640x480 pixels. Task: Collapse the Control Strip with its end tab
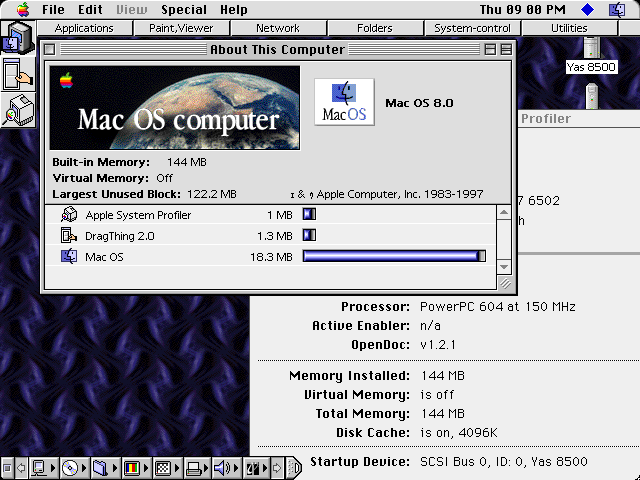point(293,468)
